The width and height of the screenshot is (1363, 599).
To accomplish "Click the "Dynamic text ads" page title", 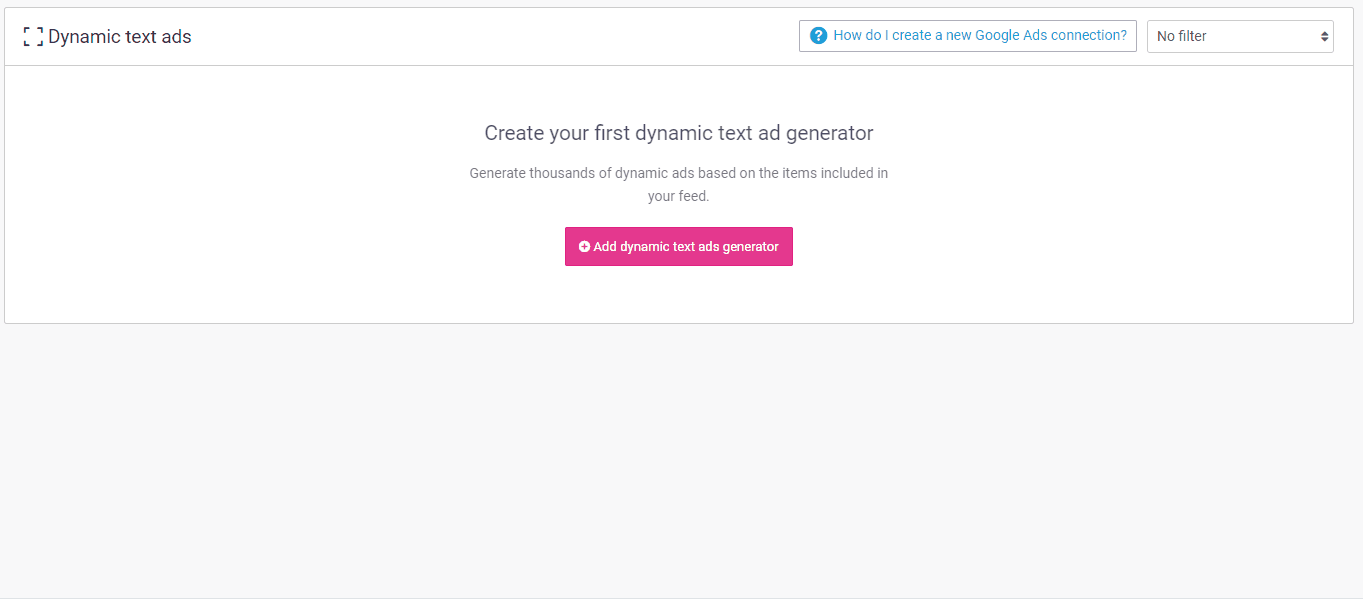I will 119,37.
